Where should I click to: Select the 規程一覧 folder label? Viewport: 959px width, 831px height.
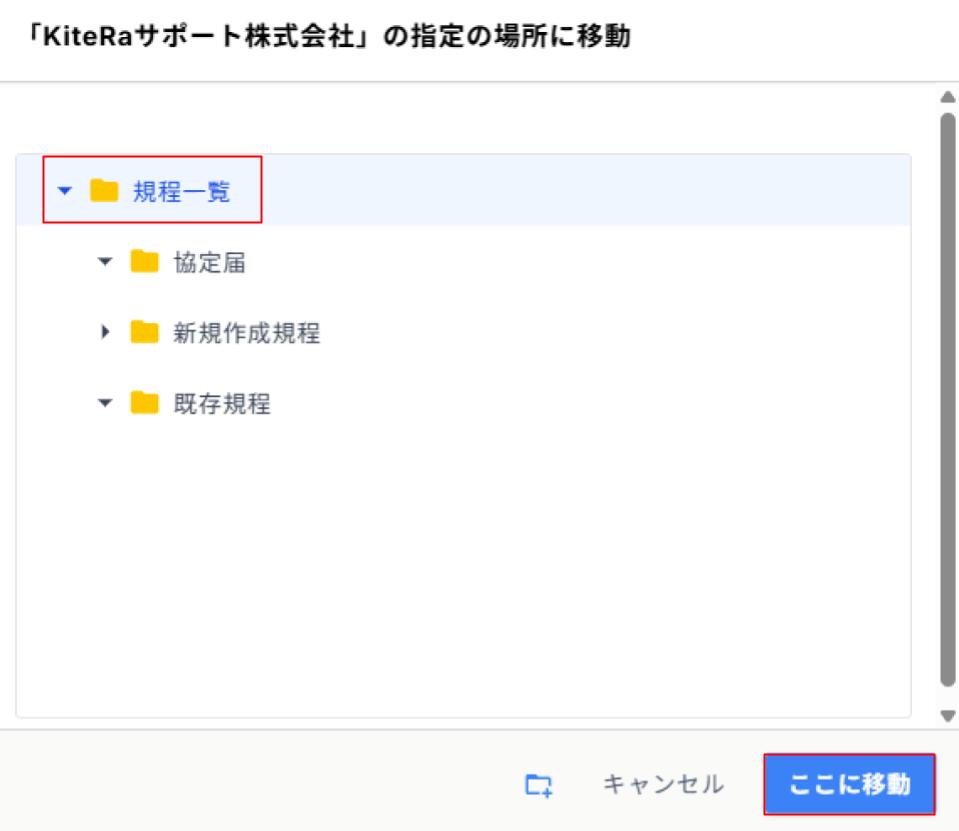(182, 191)
